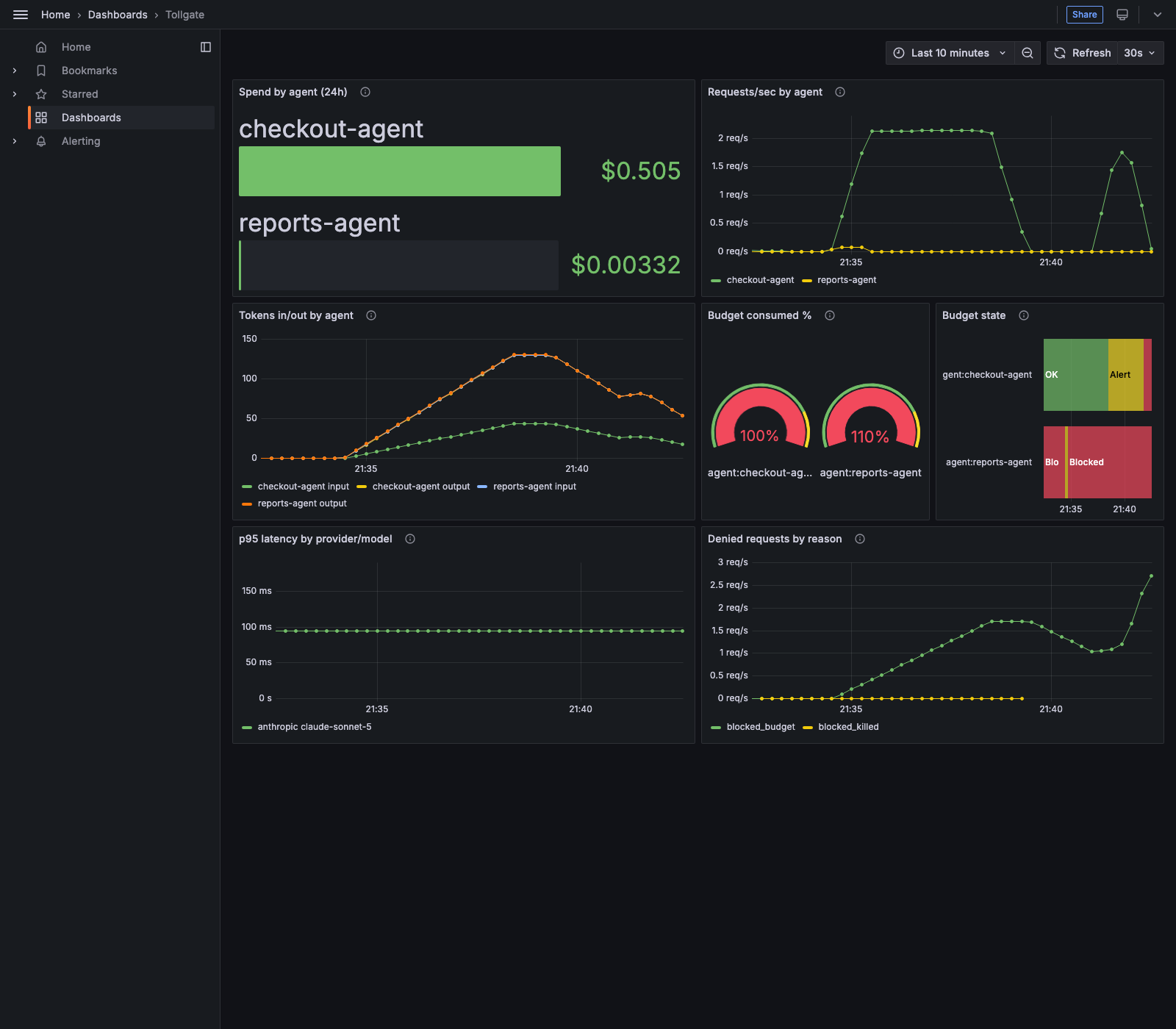1176x1029 pixels.
Task: Click the OK segment for checkout-agent
Action: [x=1075, y=375]
